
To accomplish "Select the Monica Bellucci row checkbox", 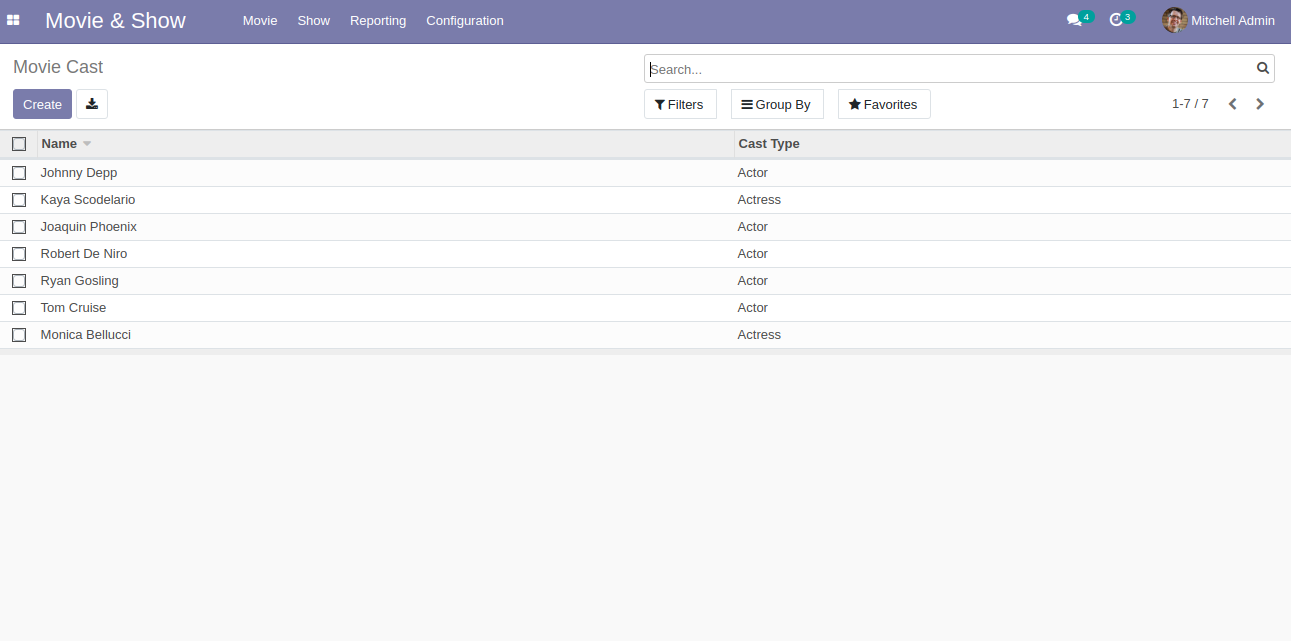I will [x=19, y=335].
